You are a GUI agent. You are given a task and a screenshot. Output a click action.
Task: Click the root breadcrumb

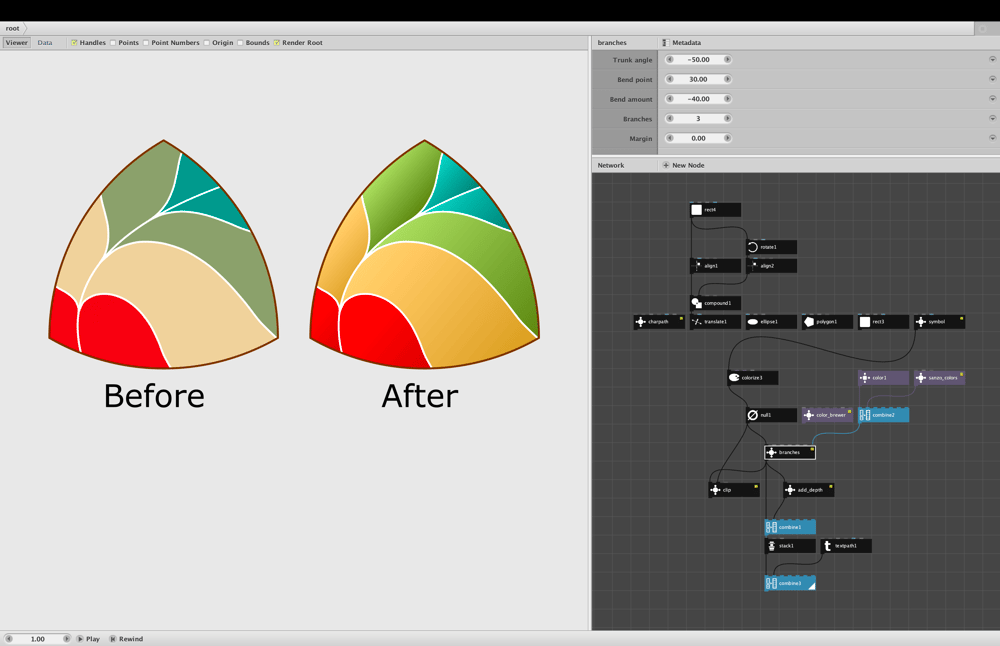click(12, 28)
